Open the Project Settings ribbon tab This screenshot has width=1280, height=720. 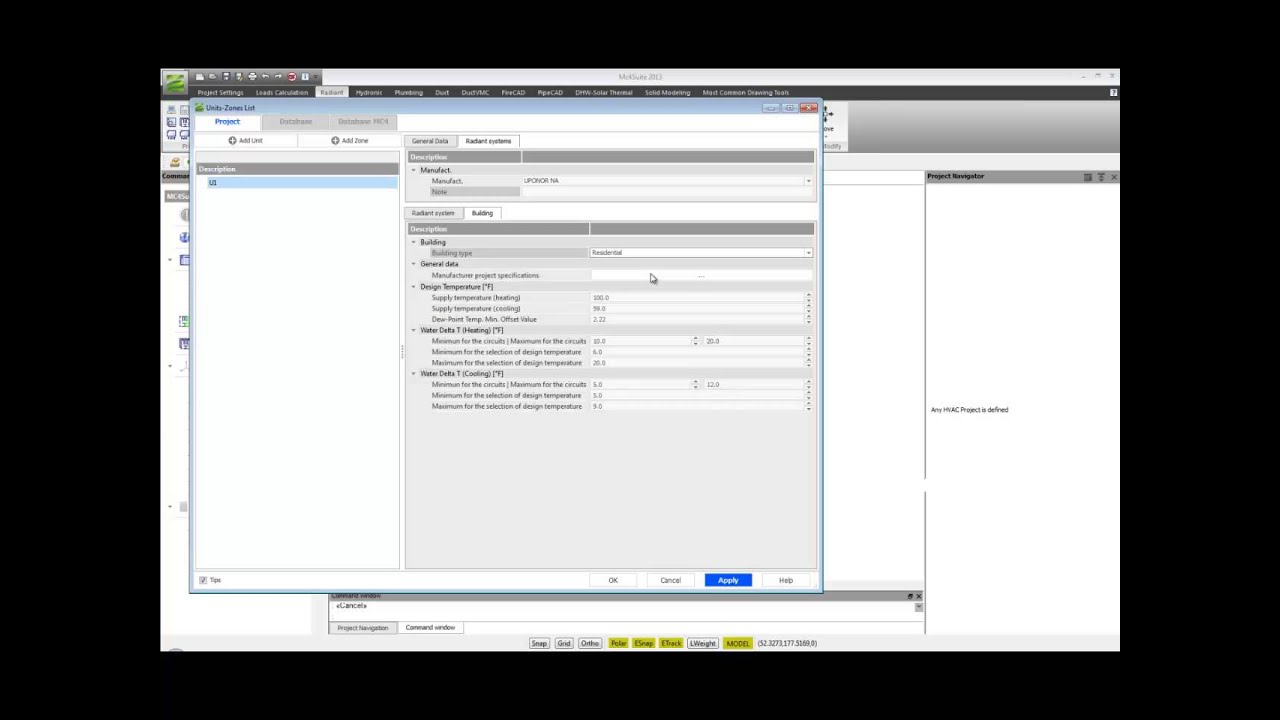[x=220, y=92]
